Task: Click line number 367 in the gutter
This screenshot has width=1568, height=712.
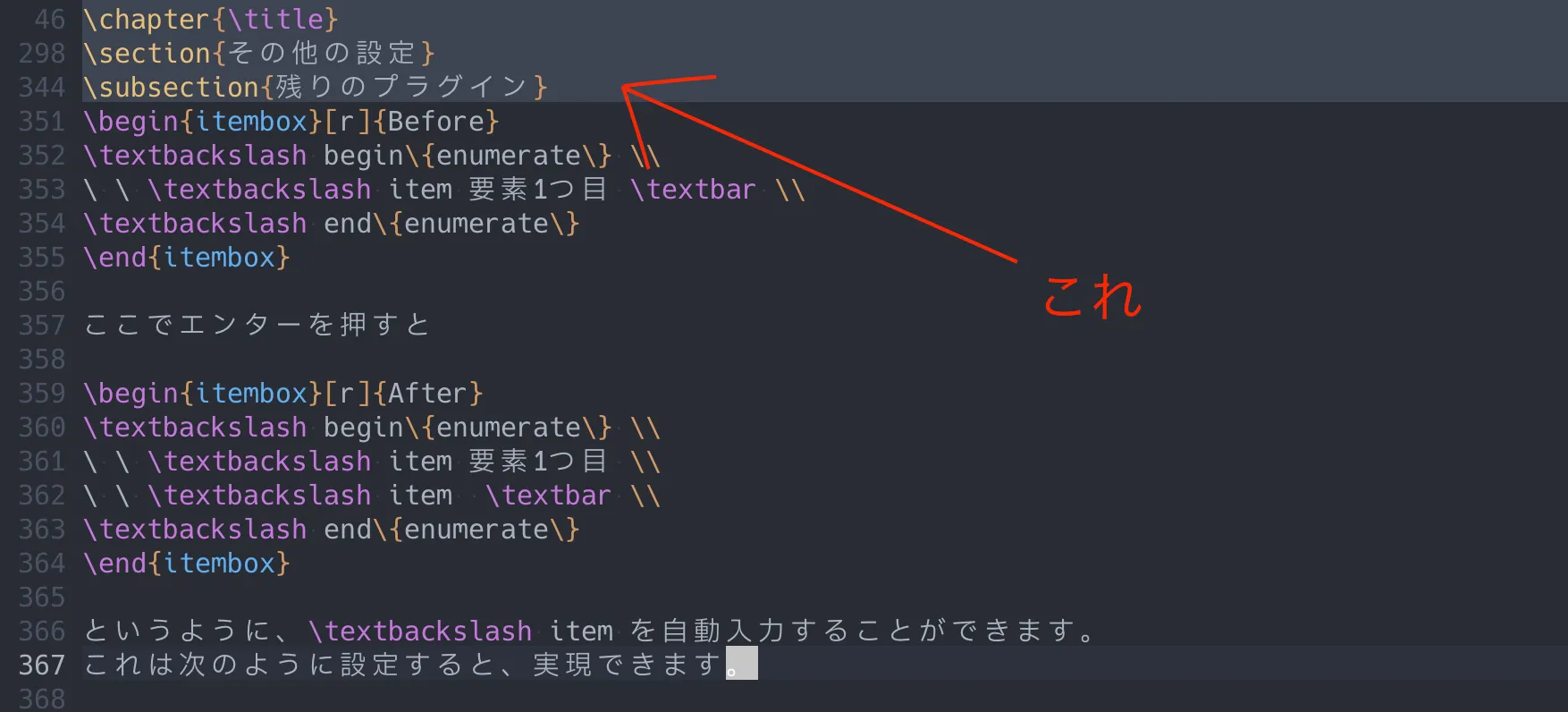Action: 42,665
